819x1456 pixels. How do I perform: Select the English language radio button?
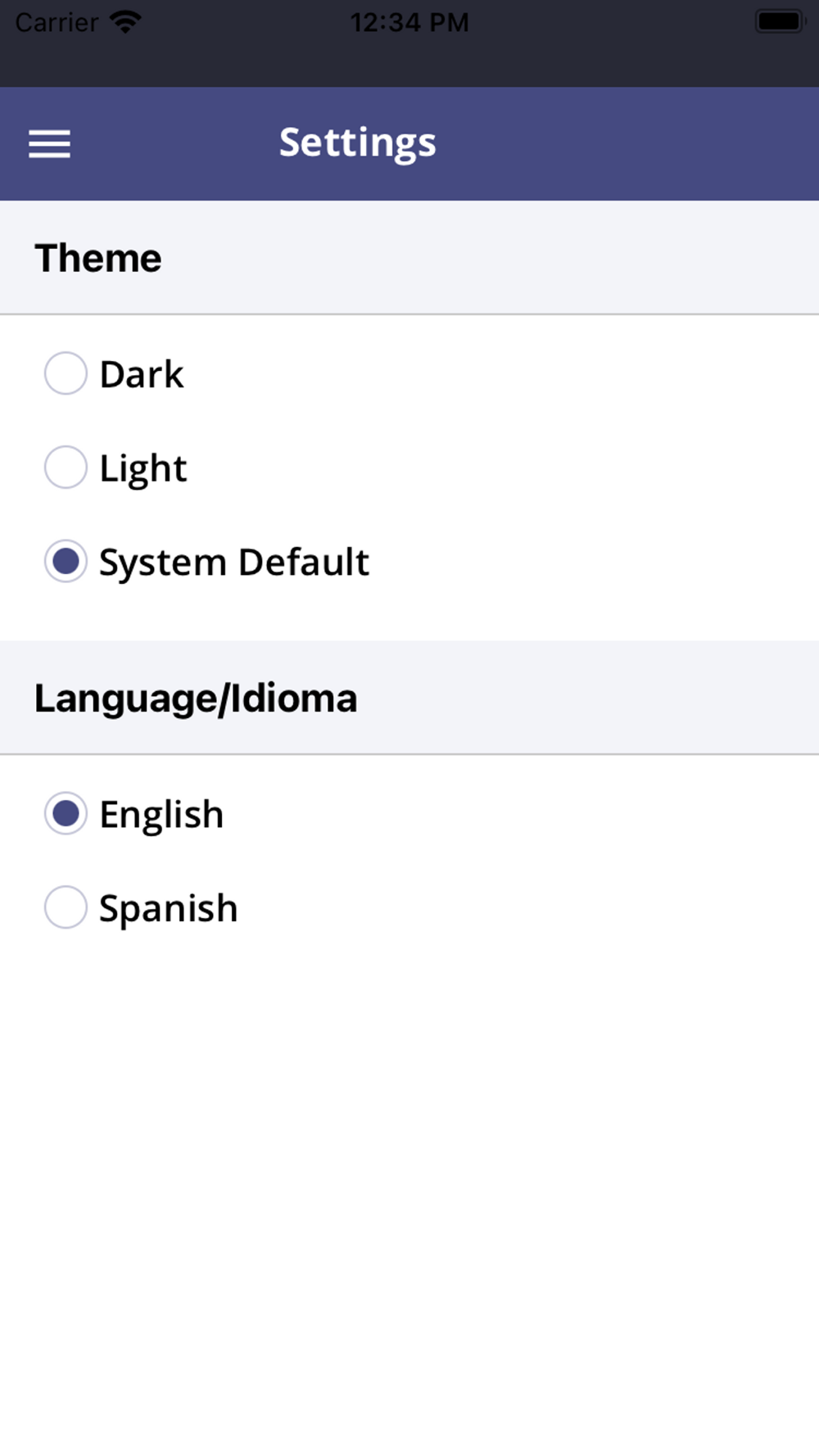[66, 813]
